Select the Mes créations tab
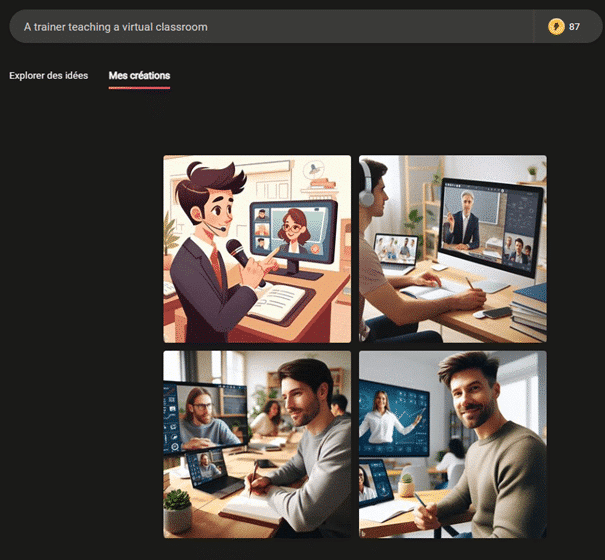The image size is (605, 560). [x=139, y=76]
